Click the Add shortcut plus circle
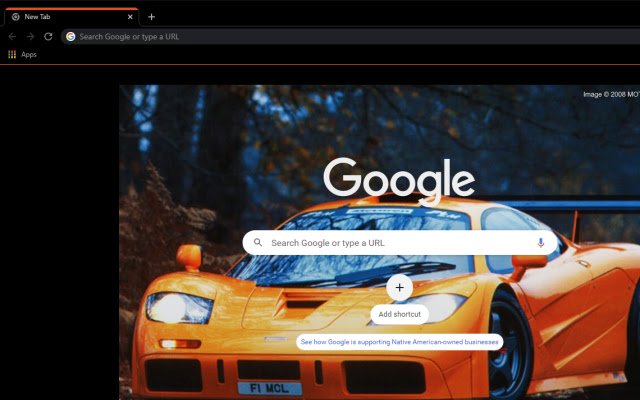The width and height of the screenshot is (640, 400). pyautogui.click(x=400, y=288)
